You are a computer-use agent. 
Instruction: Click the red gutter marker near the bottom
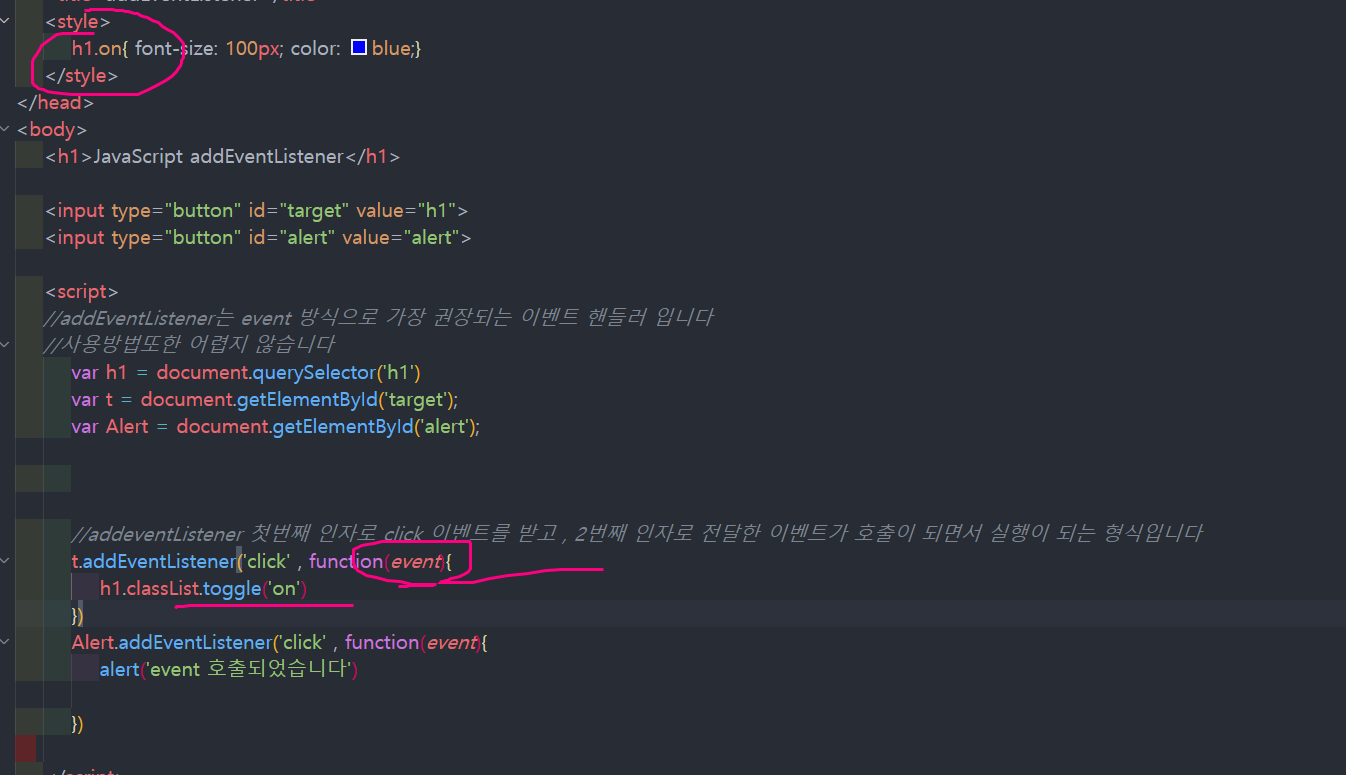pos(26,748)
